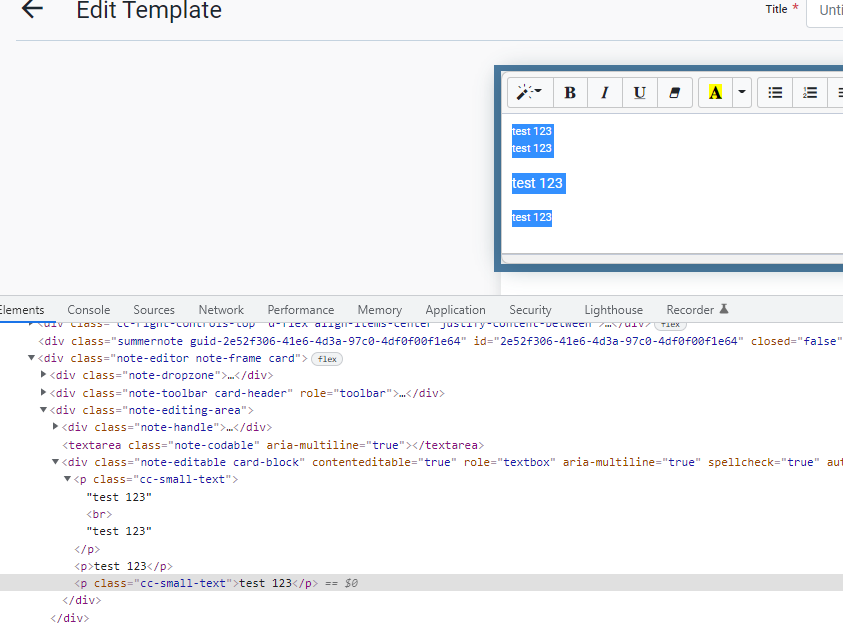Click the Title input field
Screen dimensions: 843x629
pos(825,10)
